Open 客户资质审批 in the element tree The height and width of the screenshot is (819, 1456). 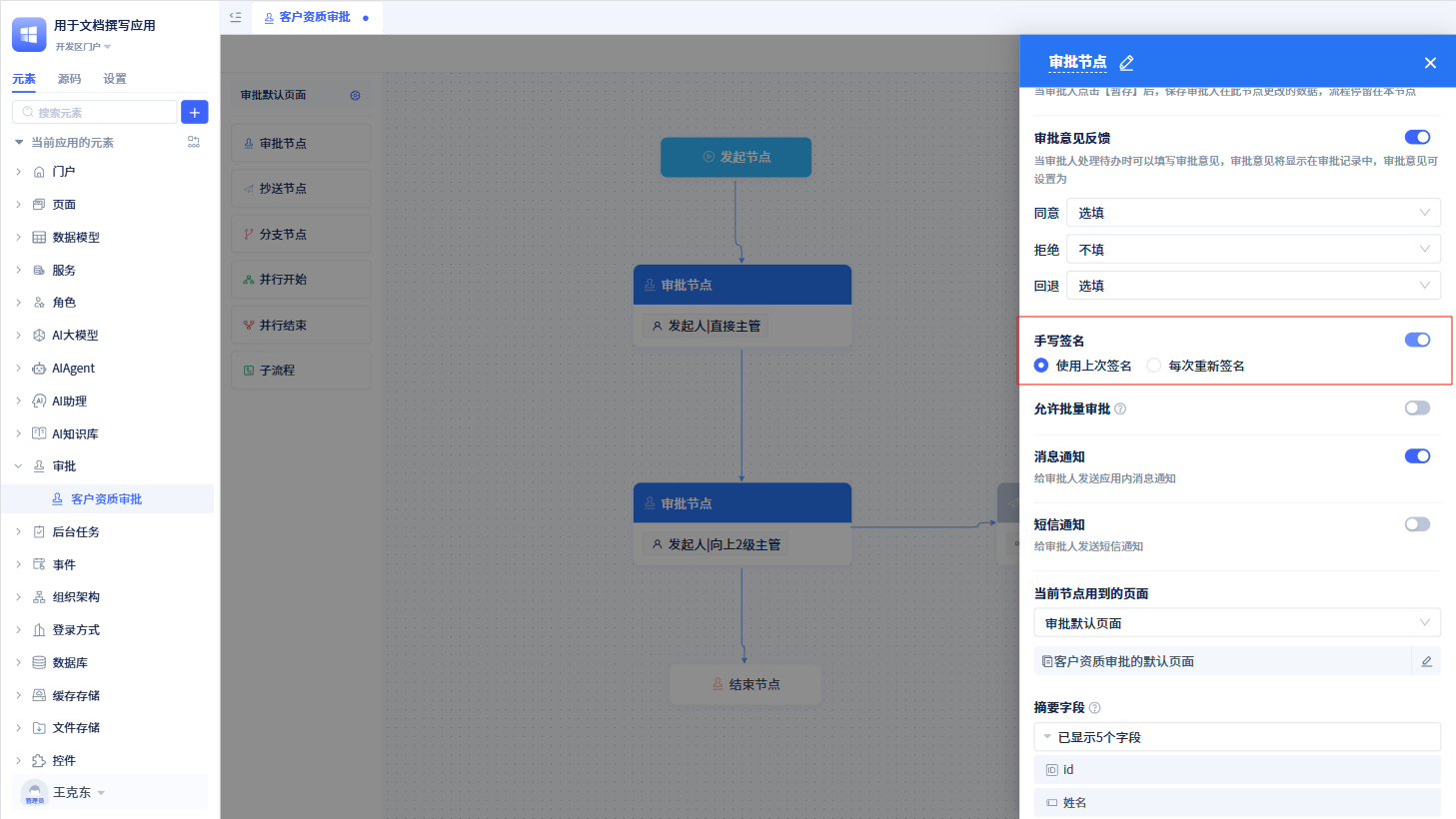[x=107, y=499]
